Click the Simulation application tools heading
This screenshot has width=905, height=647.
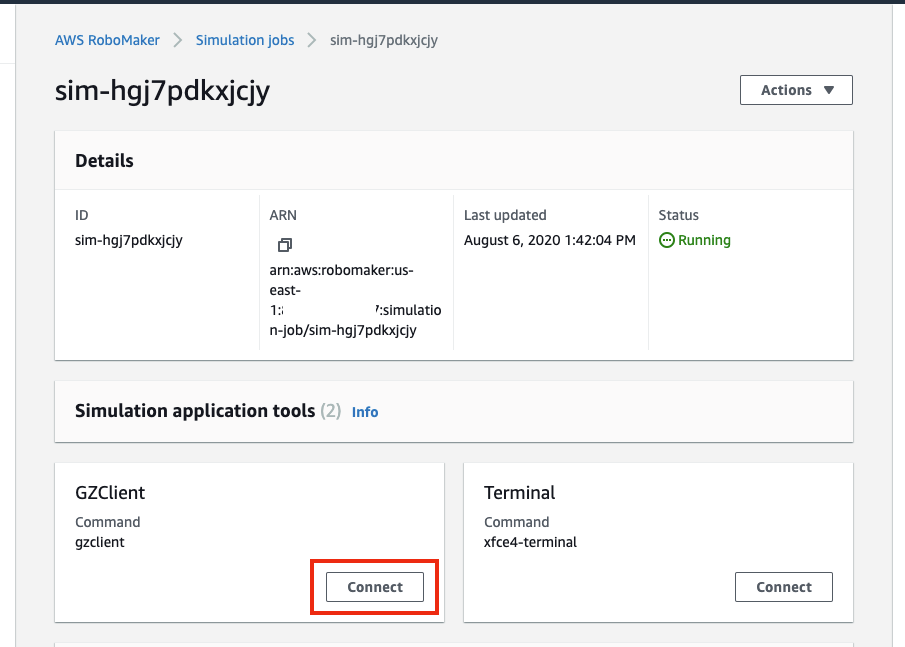(195, 411)
